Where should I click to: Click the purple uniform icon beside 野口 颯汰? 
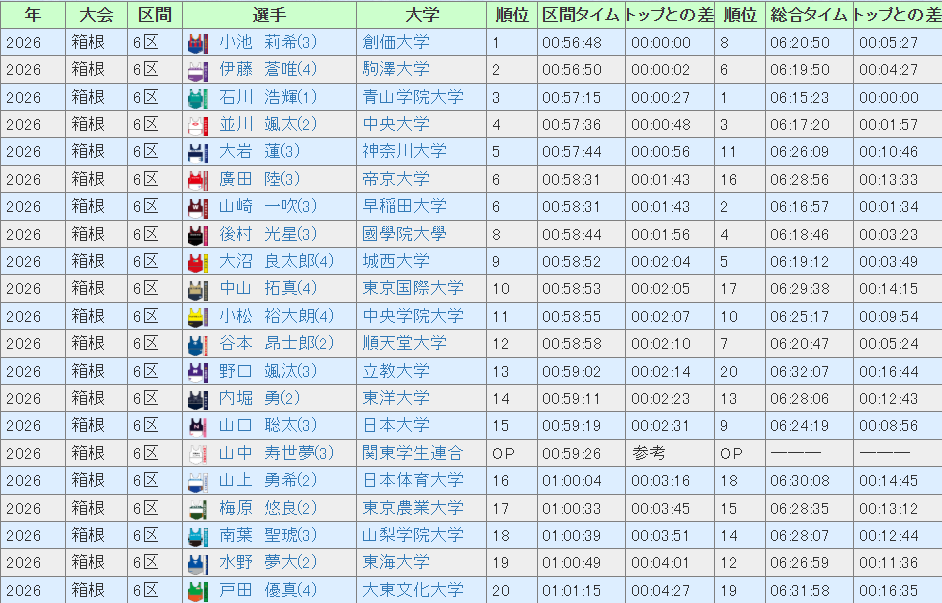coord(197,372)
